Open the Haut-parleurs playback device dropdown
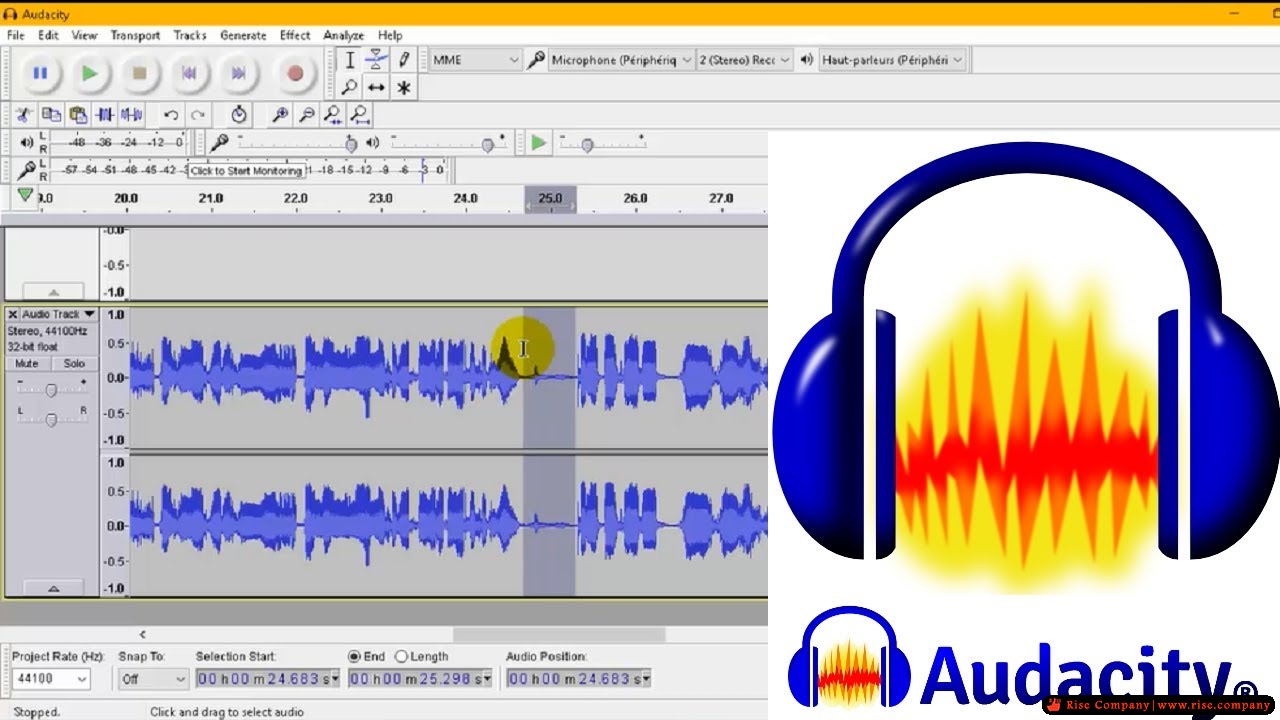 pyautogui.click(x=892, y=60)
